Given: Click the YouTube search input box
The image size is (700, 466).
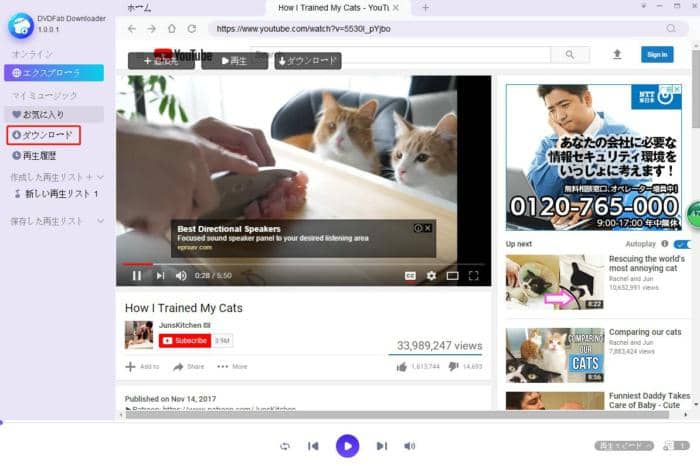Looking at the screenshot, I should [x=402, y=54].
